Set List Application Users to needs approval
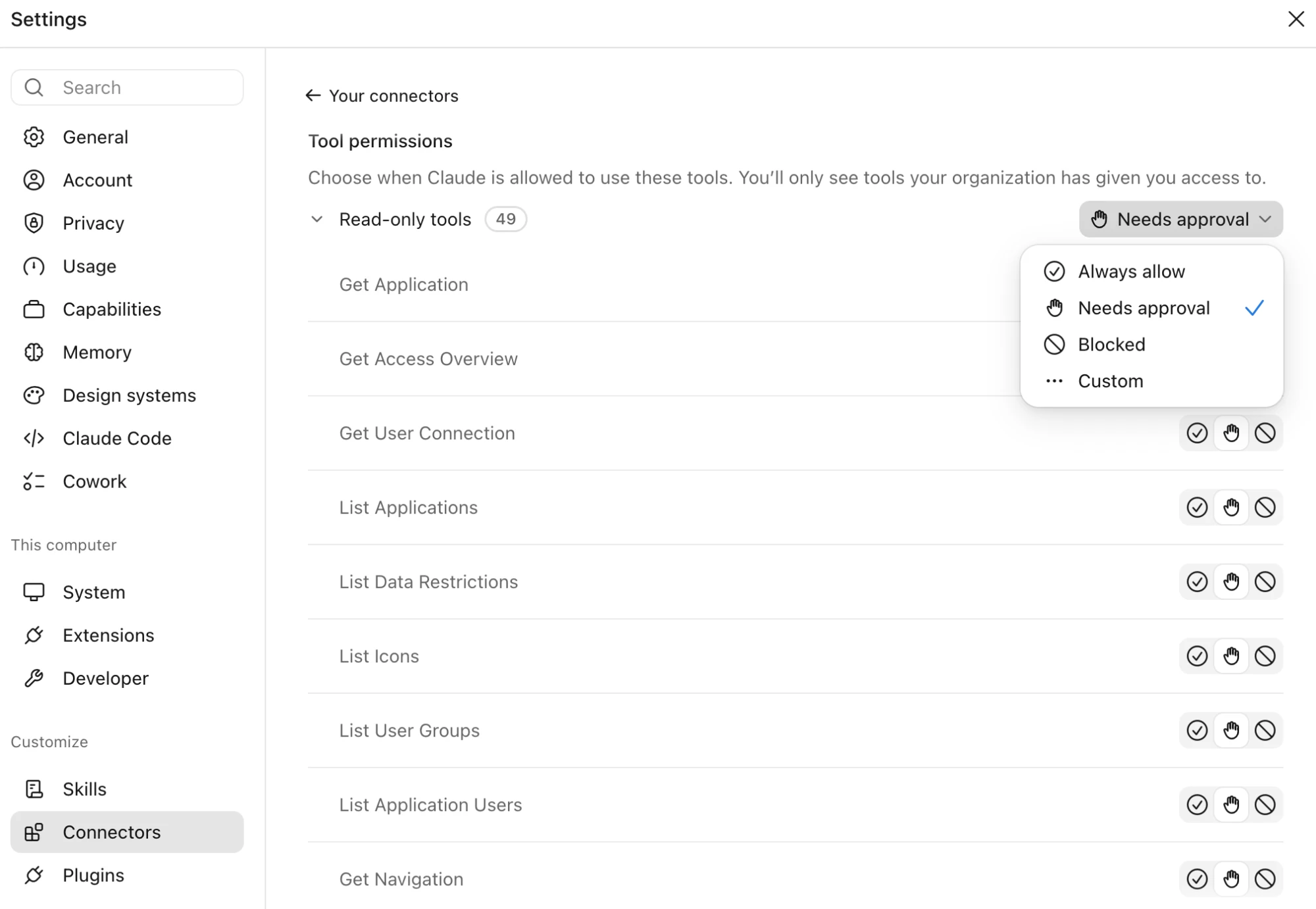Screen dimensions: 1316x909 point(1231,804)
